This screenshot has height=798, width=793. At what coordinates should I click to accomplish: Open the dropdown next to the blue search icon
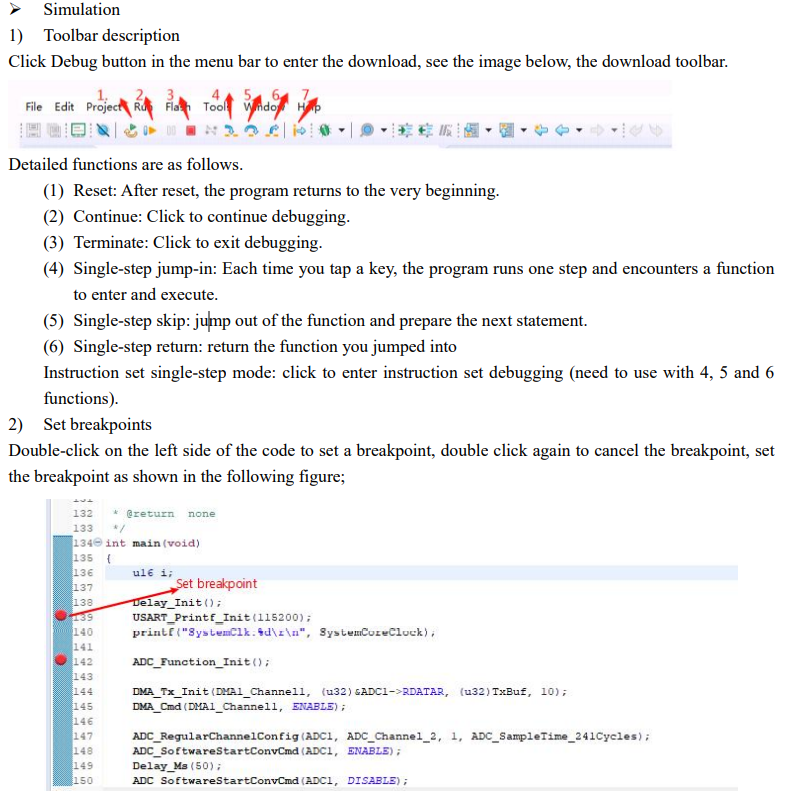[384, 131]
